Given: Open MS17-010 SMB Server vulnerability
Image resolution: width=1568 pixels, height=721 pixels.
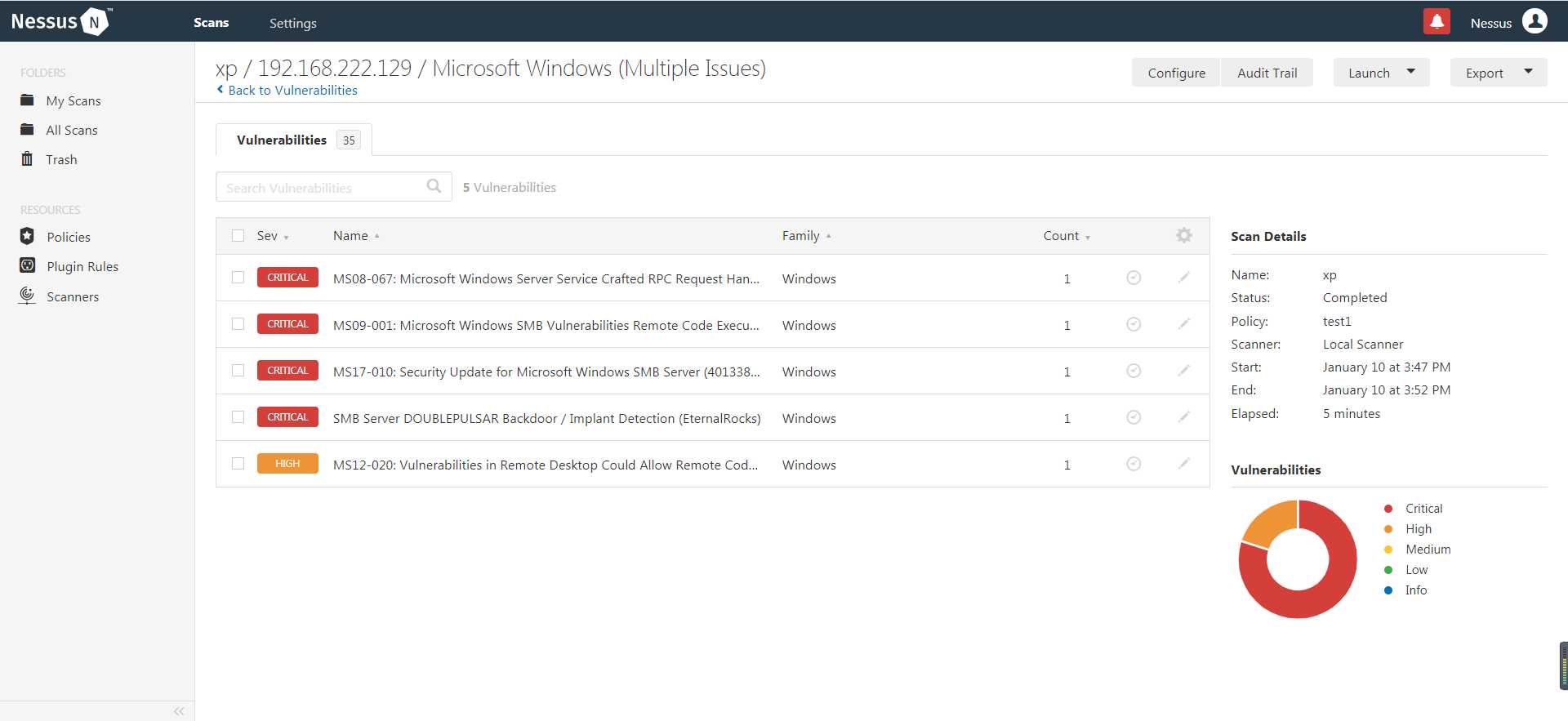Looking at the screenshot, I should (546, 372).
